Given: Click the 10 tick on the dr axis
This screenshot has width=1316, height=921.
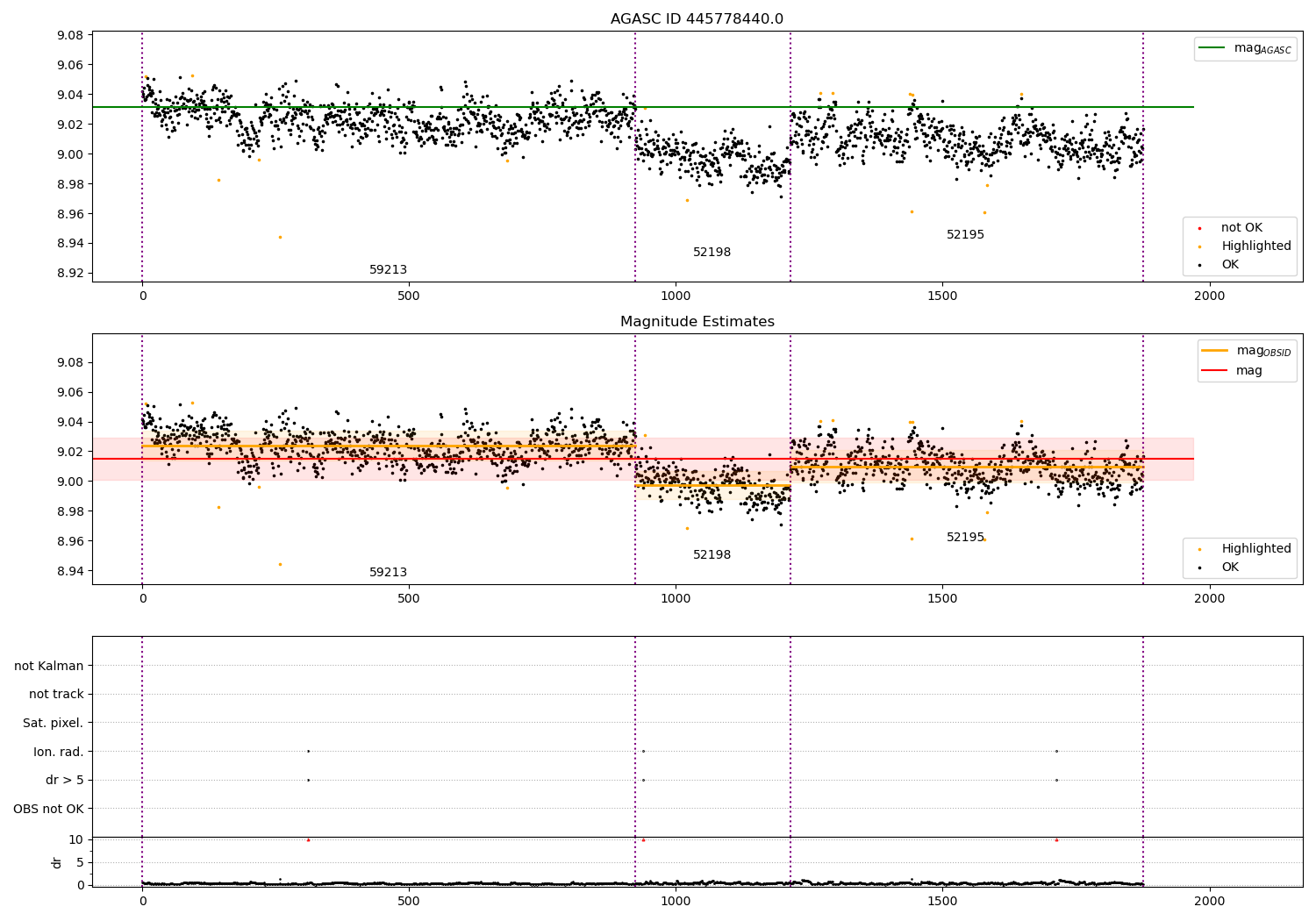Looking at the screenshot, I should pyautogui.click(x=76, y=840).
